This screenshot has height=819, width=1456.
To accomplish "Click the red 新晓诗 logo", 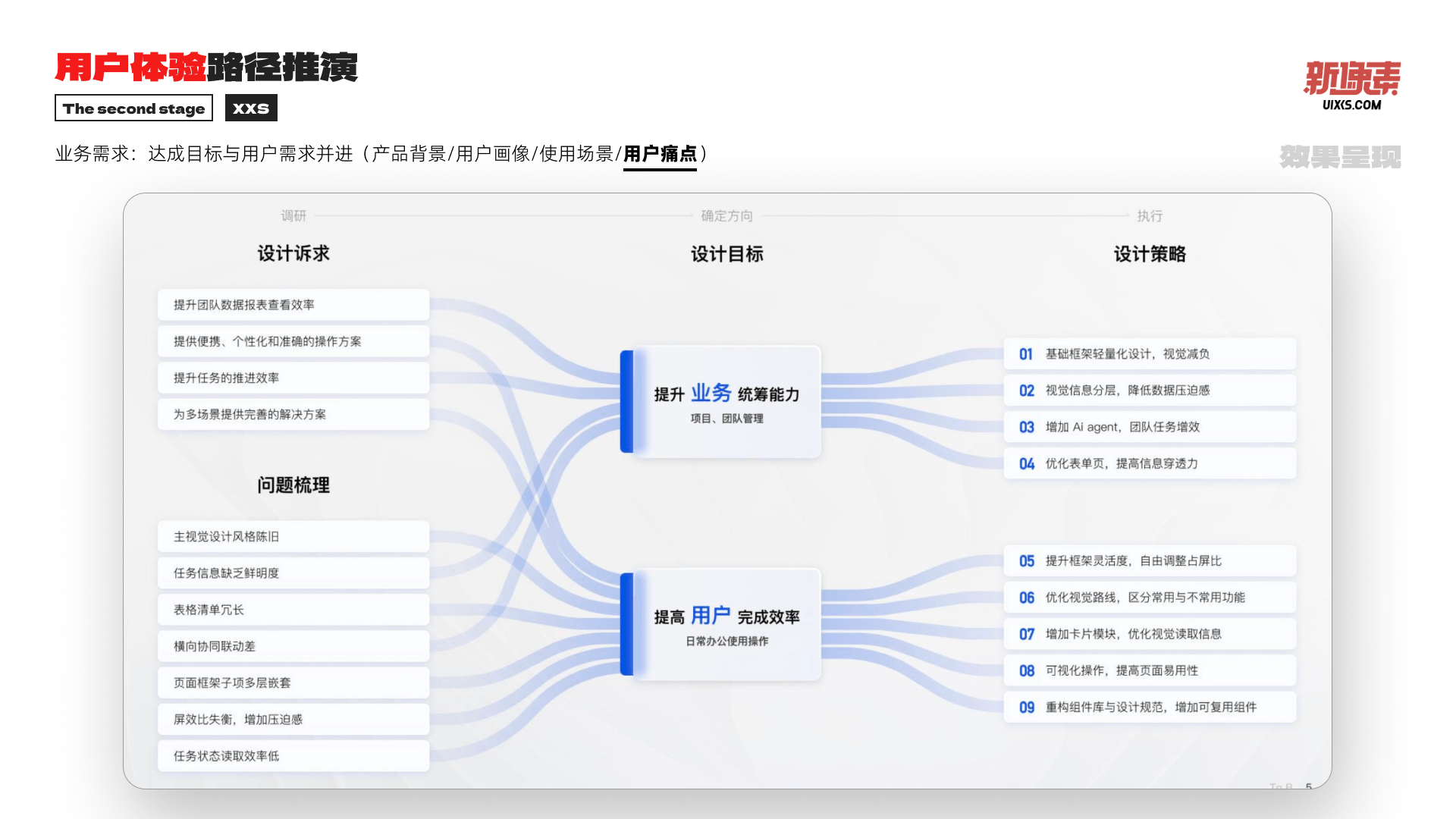I will coord(1351,78).
